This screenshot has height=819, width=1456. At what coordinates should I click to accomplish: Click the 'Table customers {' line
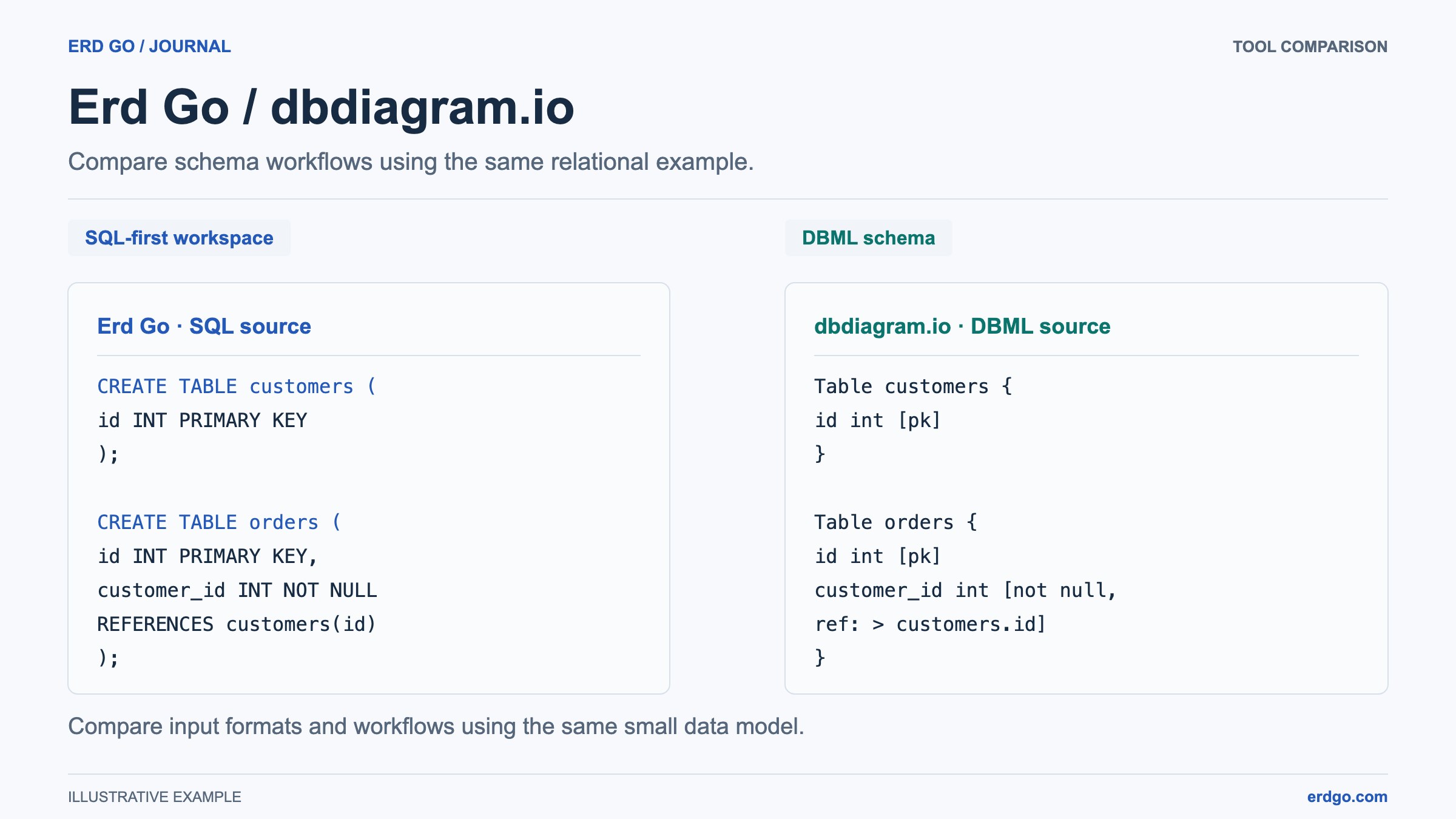913,386
